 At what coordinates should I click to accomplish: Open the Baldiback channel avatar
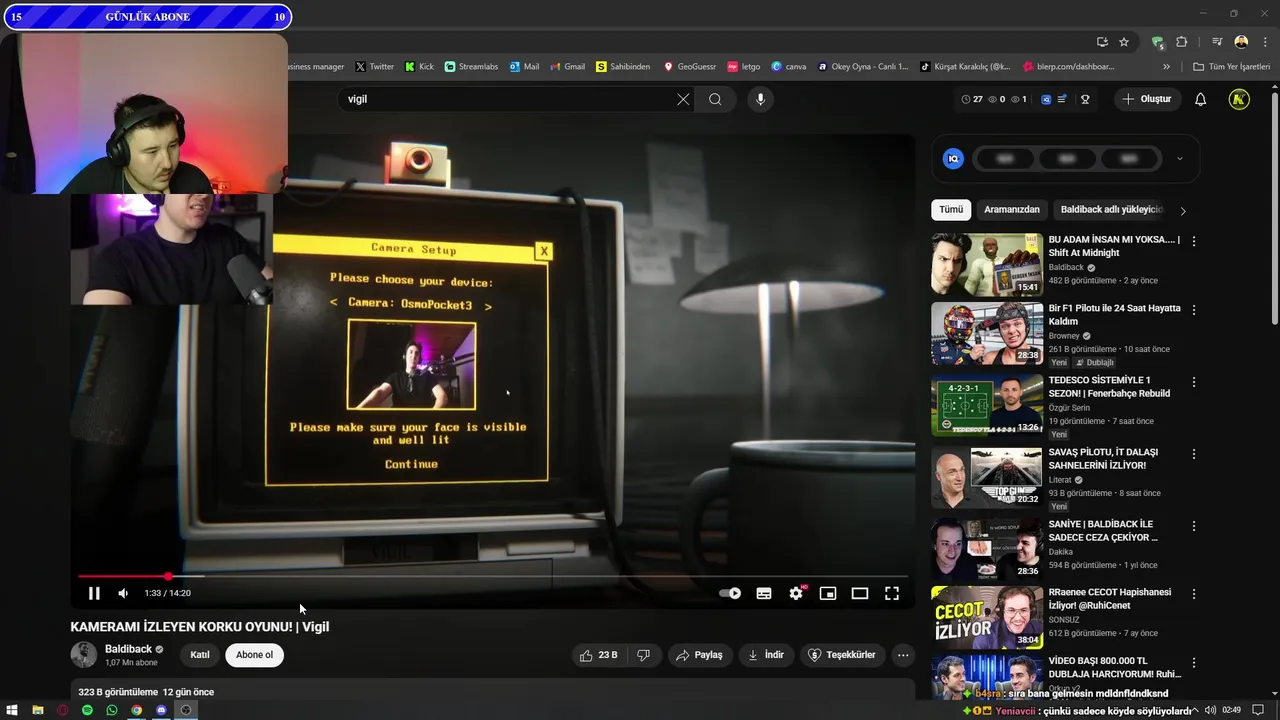[x=84, y=655]
